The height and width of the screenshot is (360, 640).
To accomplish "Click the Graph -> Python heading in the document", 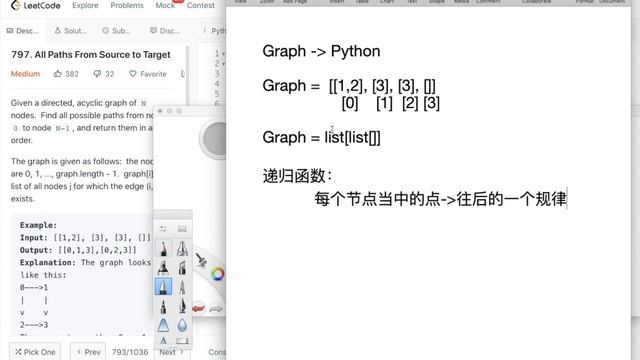I will 321,51.
